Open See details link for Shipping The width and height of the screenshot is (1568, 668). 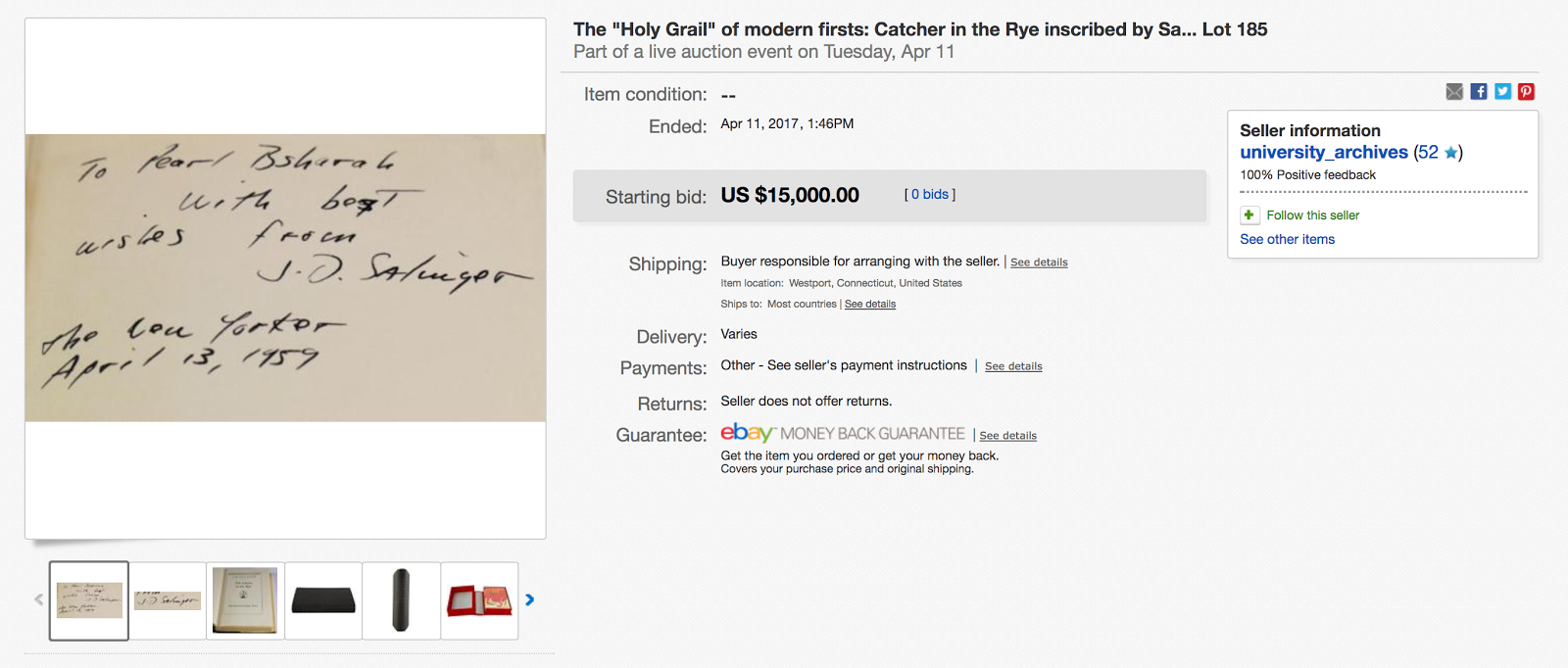point(1039,262)
